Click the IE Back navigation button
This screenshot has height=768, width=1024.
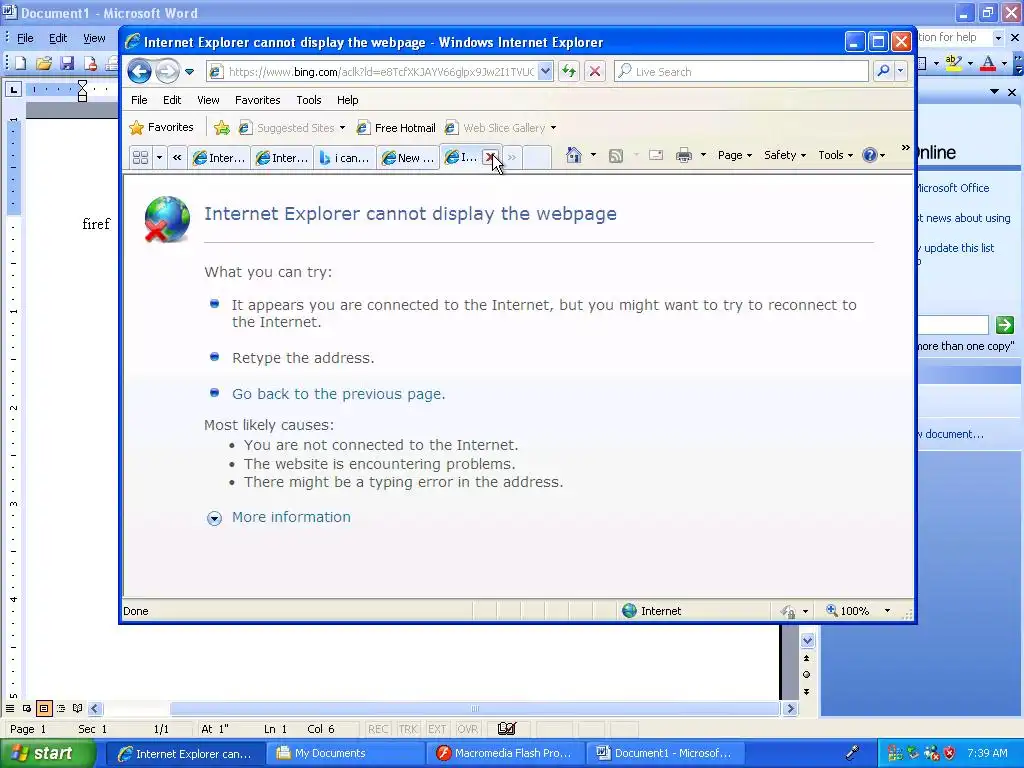[139, 71]
